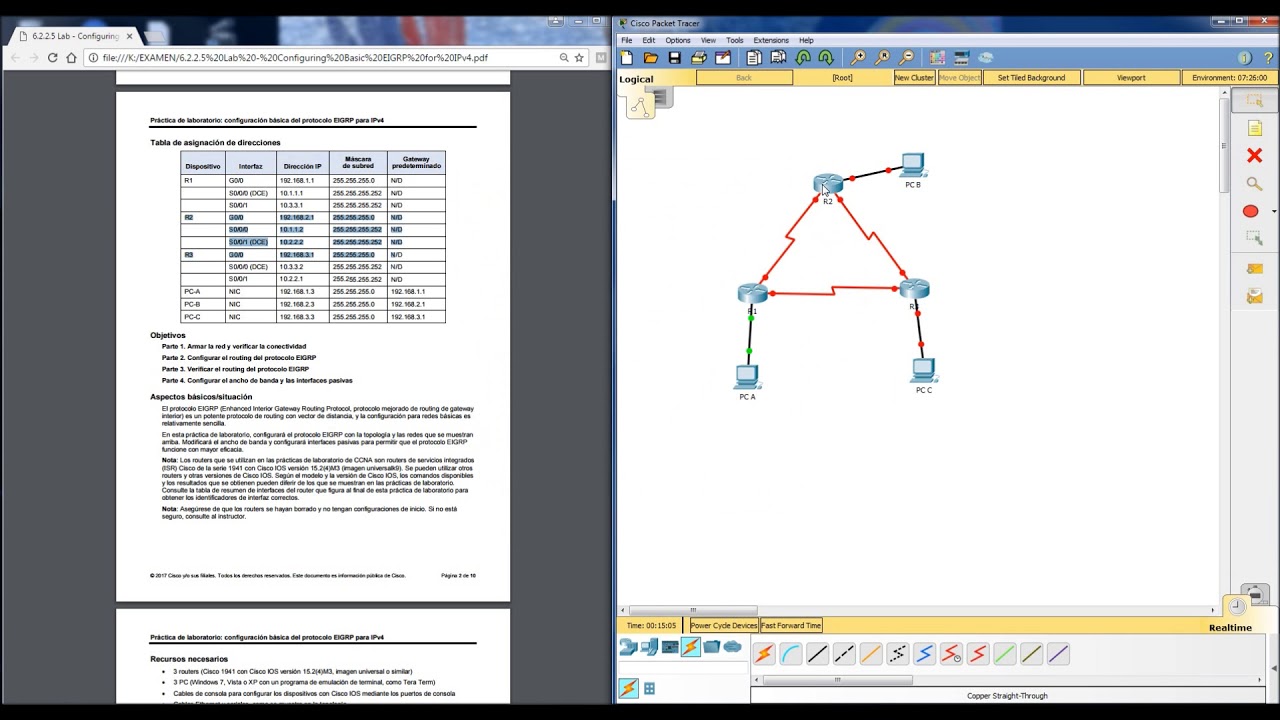Bookmark the page with the star icon

(x=579, y=58)
